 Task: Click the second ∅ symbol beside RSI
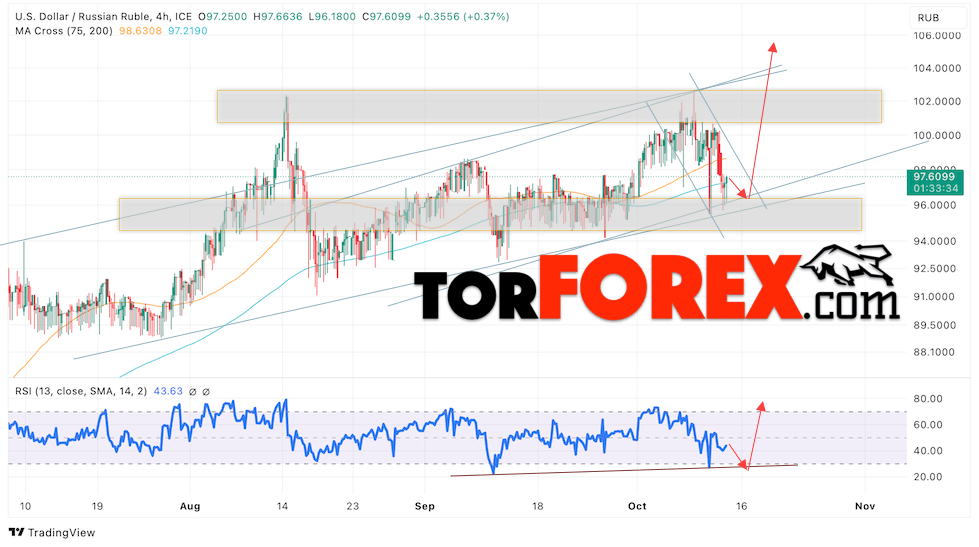click(x=206, y=392)
